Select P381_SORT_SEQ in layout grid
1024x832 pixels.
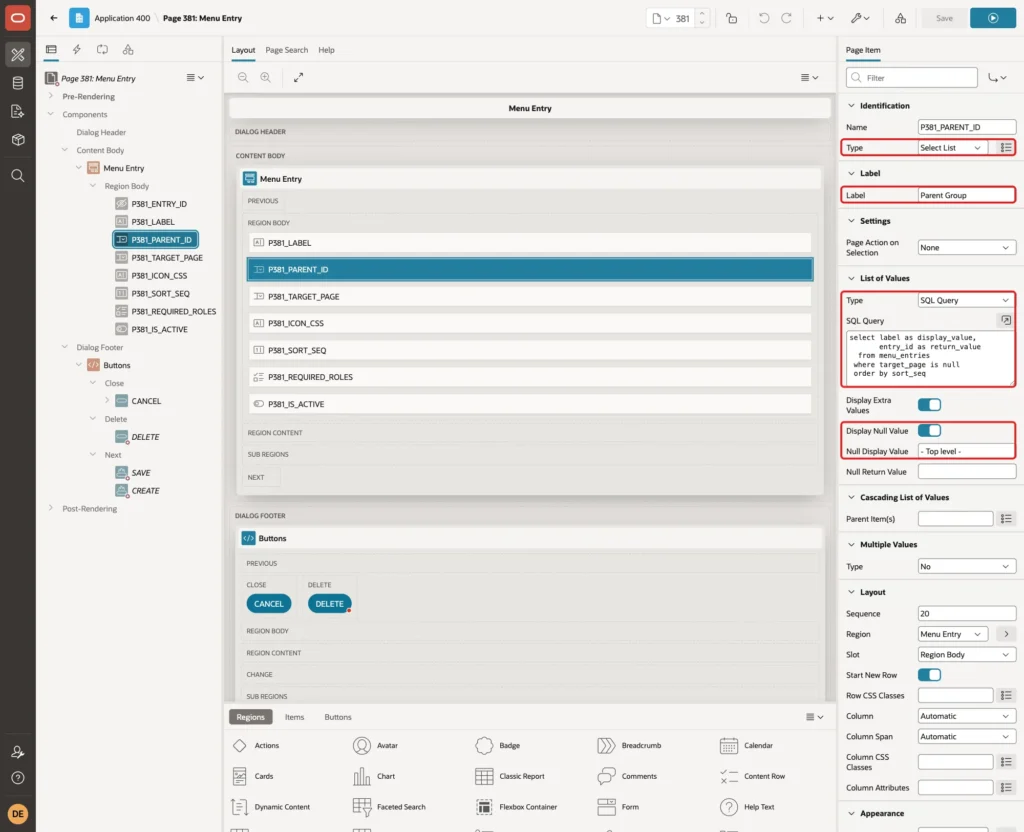coord(530,350)
